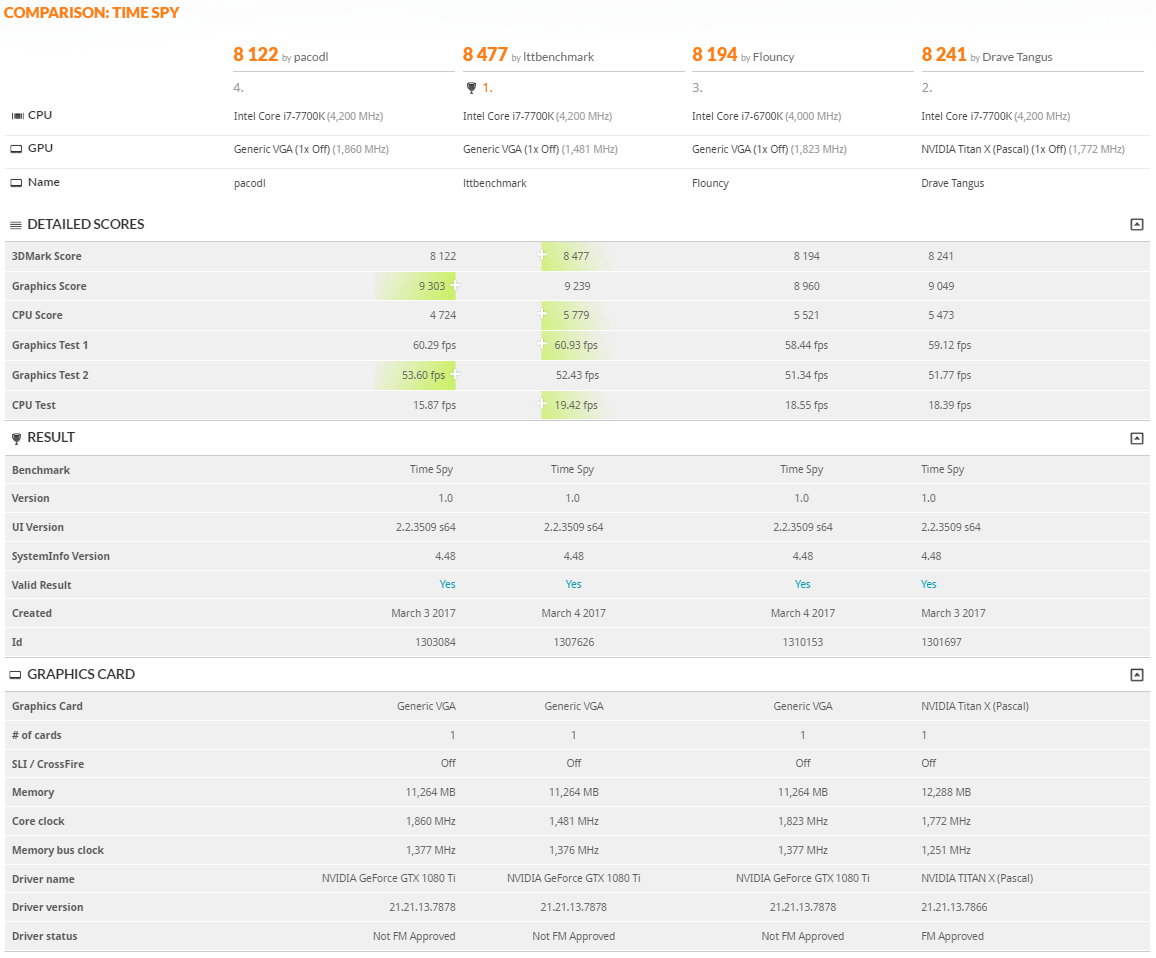Click the result Id 1301697
1156x958 pixels.
[941, 642]
